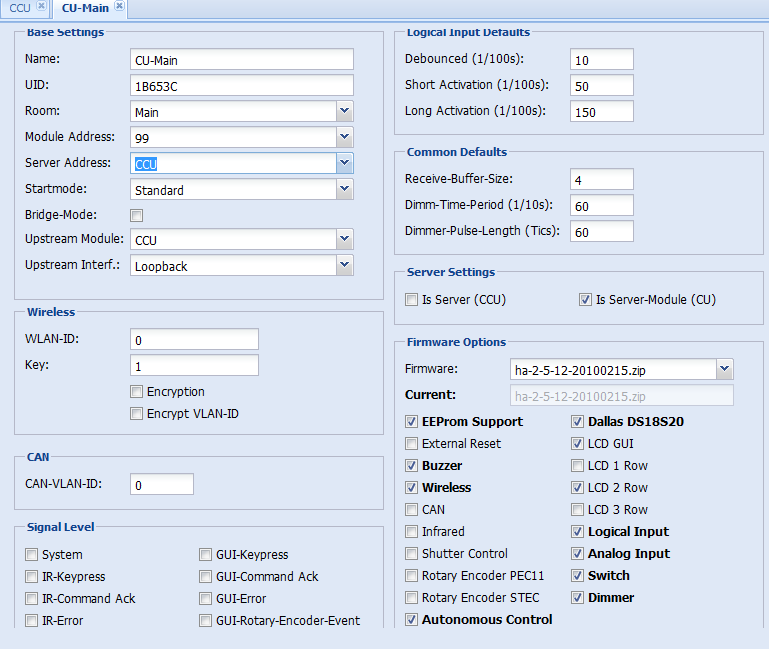Enable Encrypt VLAN-ID checkbox
Screen dimensions: 769x649
click(x=136, y=414)
